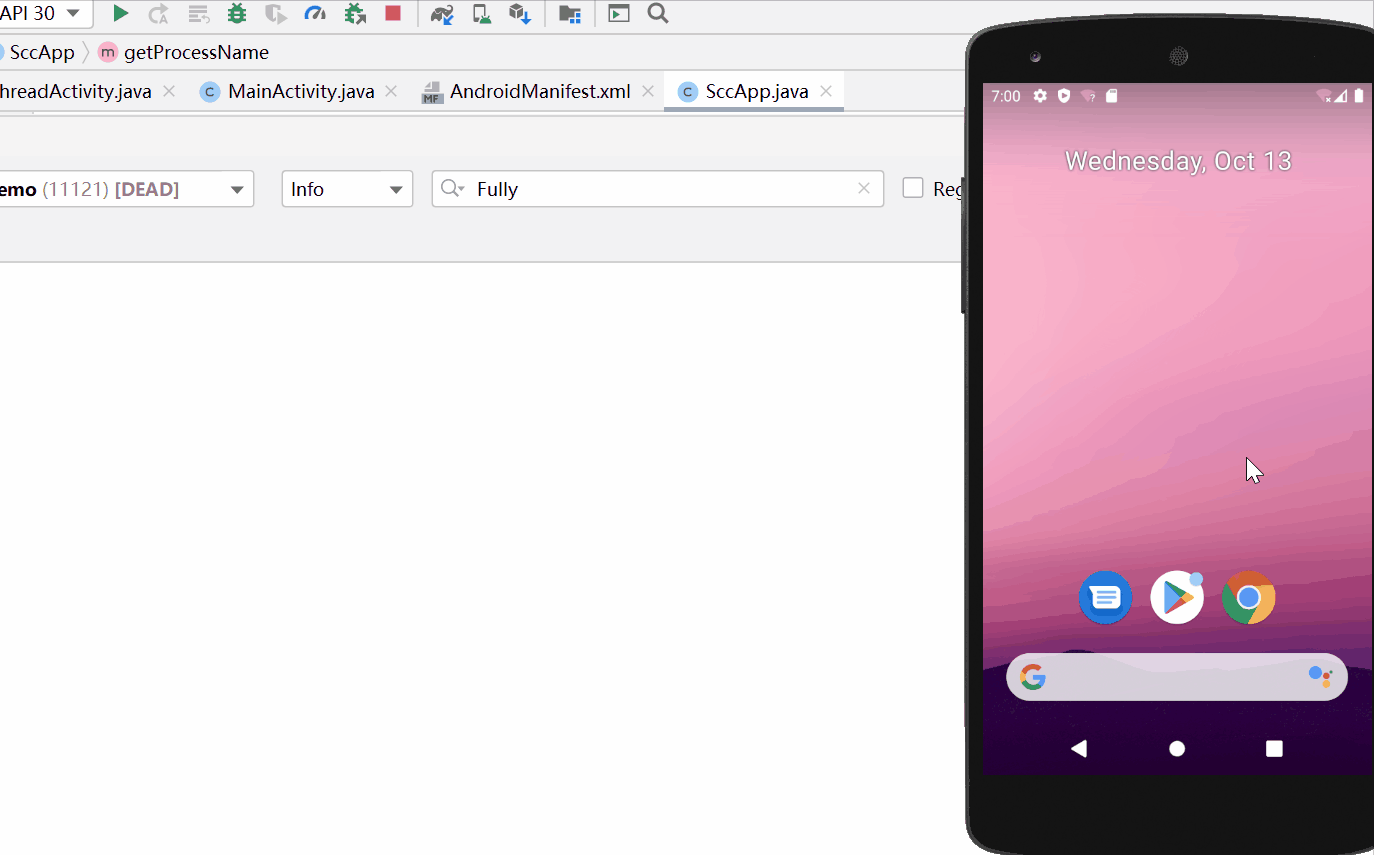Viewport: 1374px width, 855px height.
Task: Click the Search Everywhere magnifier
Action: [657, 13]
